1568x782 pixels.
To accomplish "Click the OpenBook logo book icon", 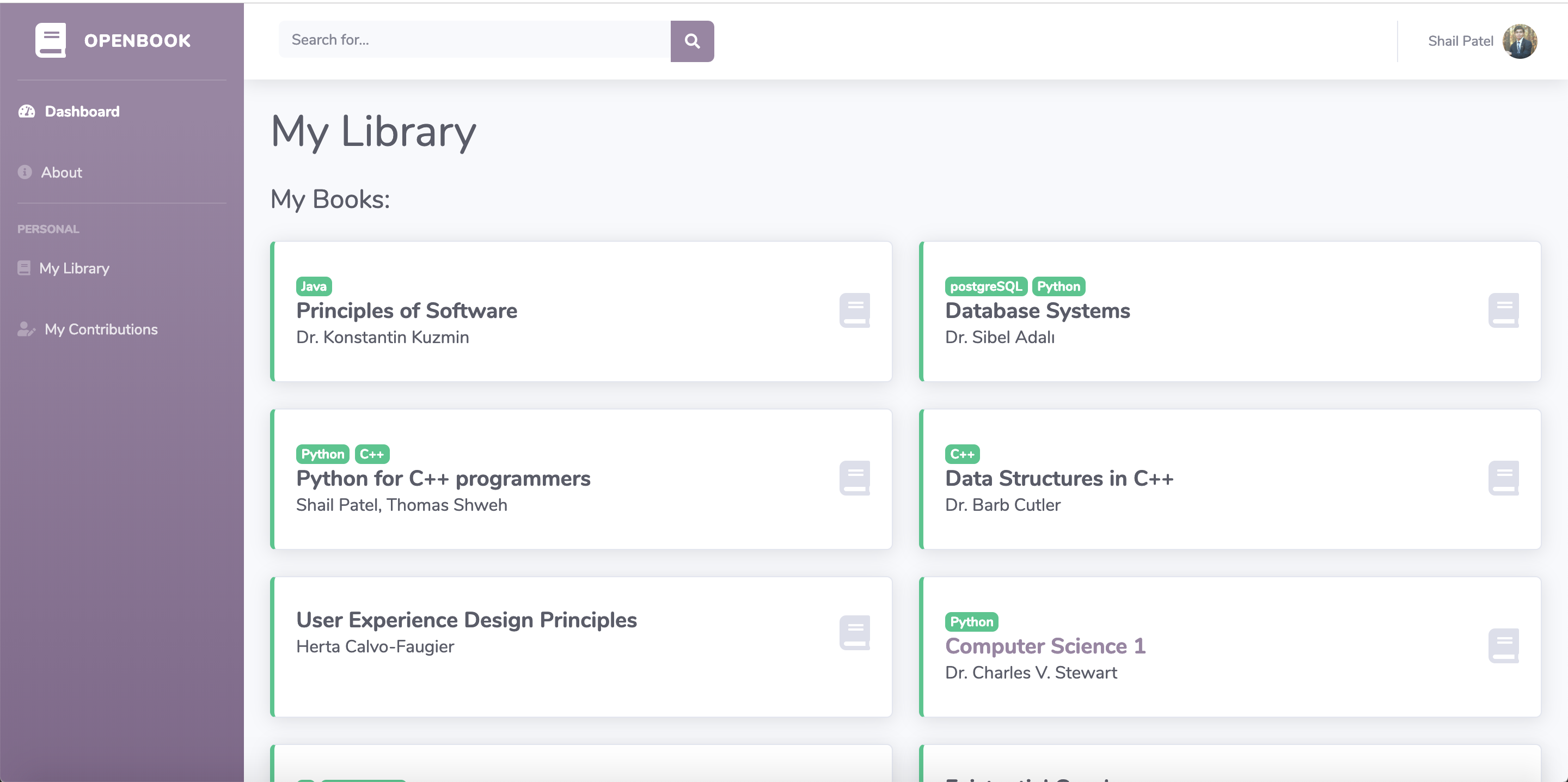I will [51, 40].
